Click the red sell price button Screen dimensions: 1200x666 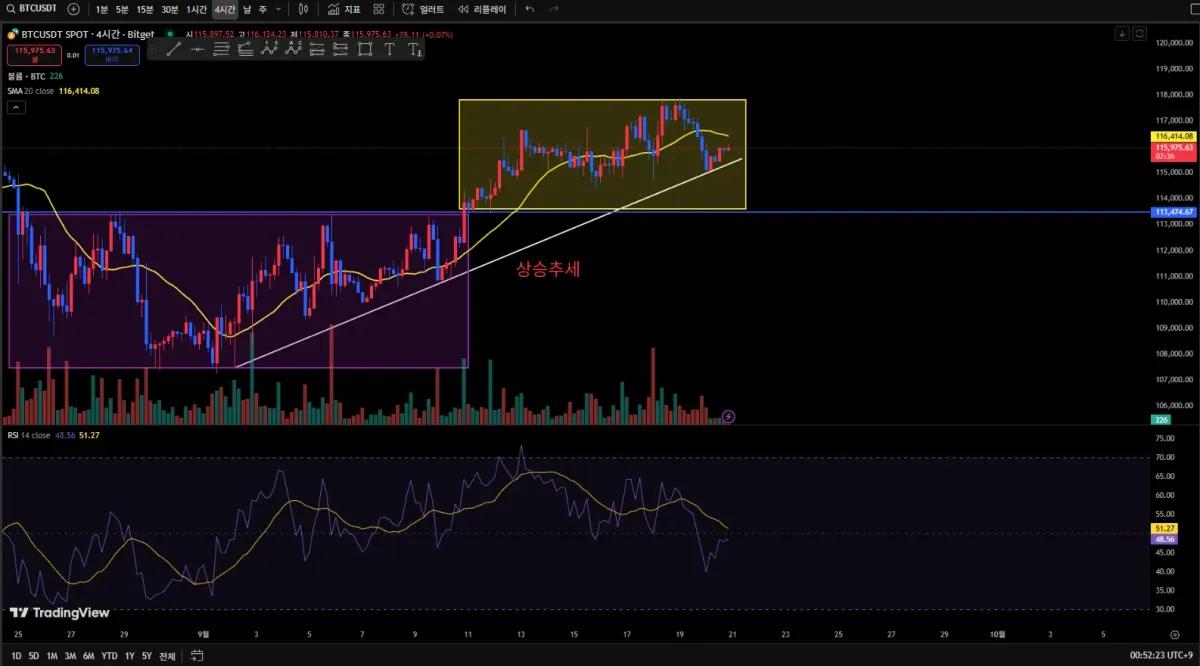click(x=34, y=55)
